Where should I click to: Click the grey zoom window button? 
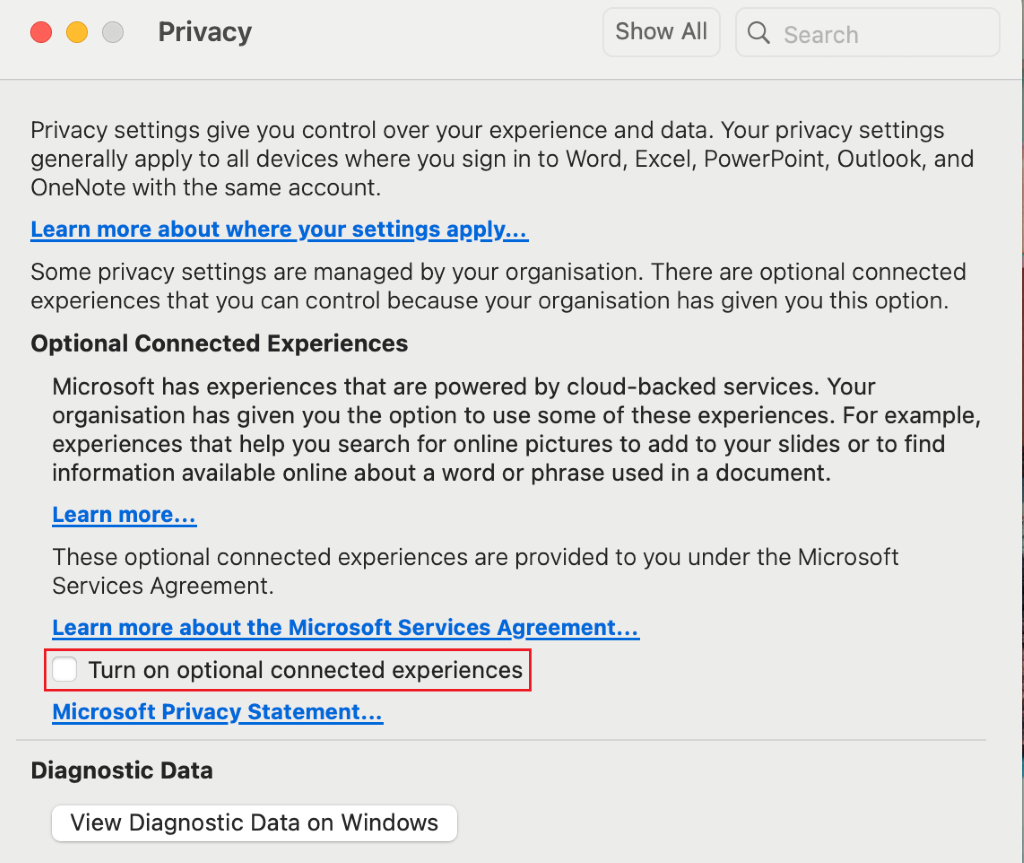coord(113,32)
